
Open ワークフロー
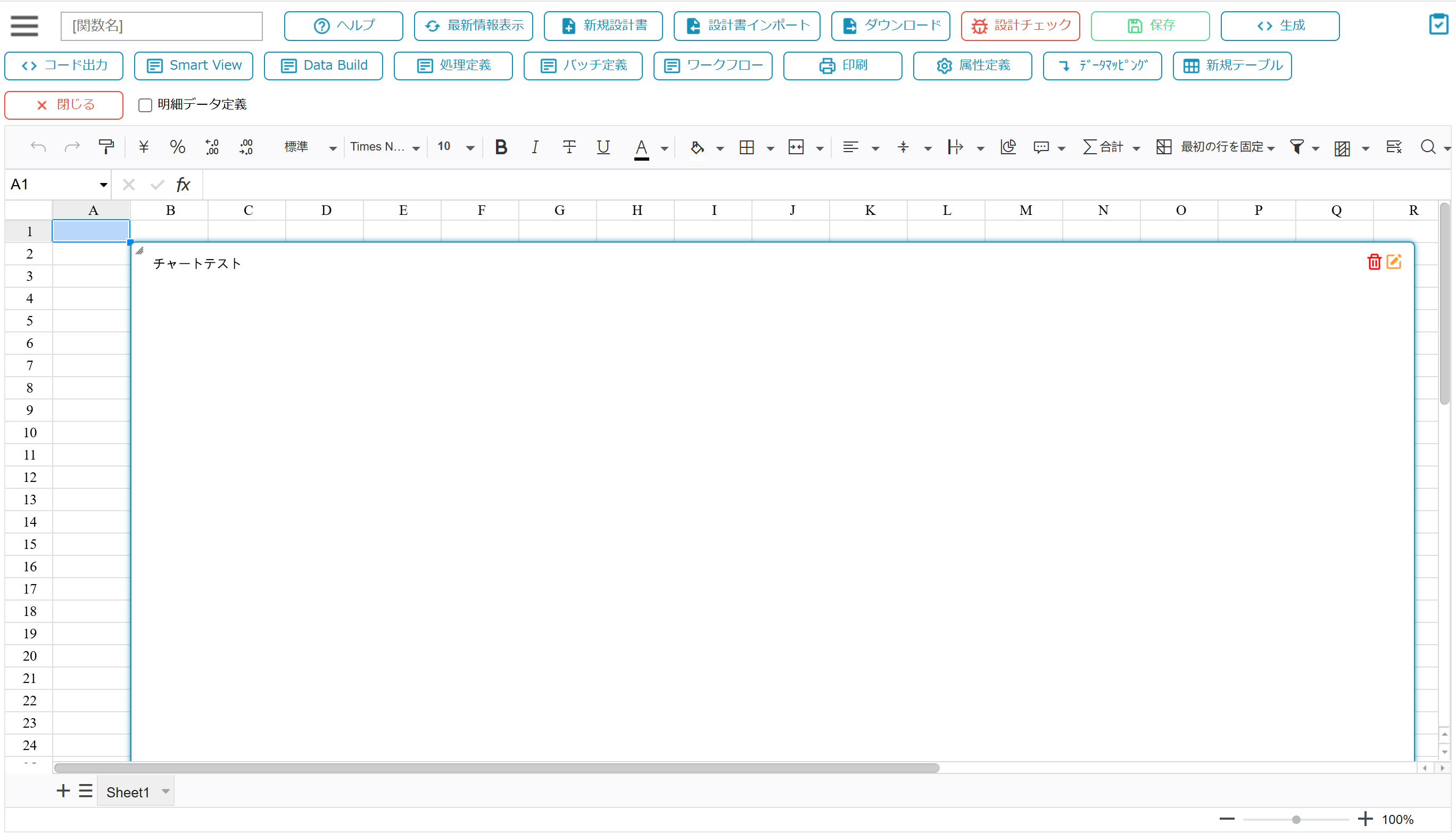tap(713, 65)
